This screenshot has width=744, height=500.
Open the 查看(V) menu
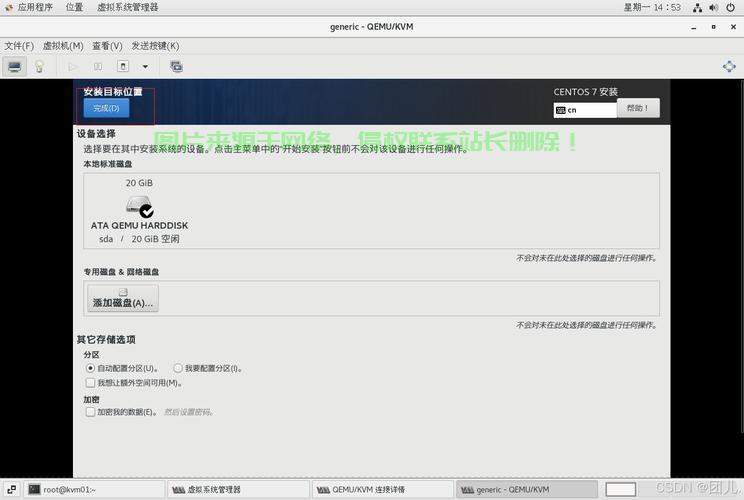(107, 46)
